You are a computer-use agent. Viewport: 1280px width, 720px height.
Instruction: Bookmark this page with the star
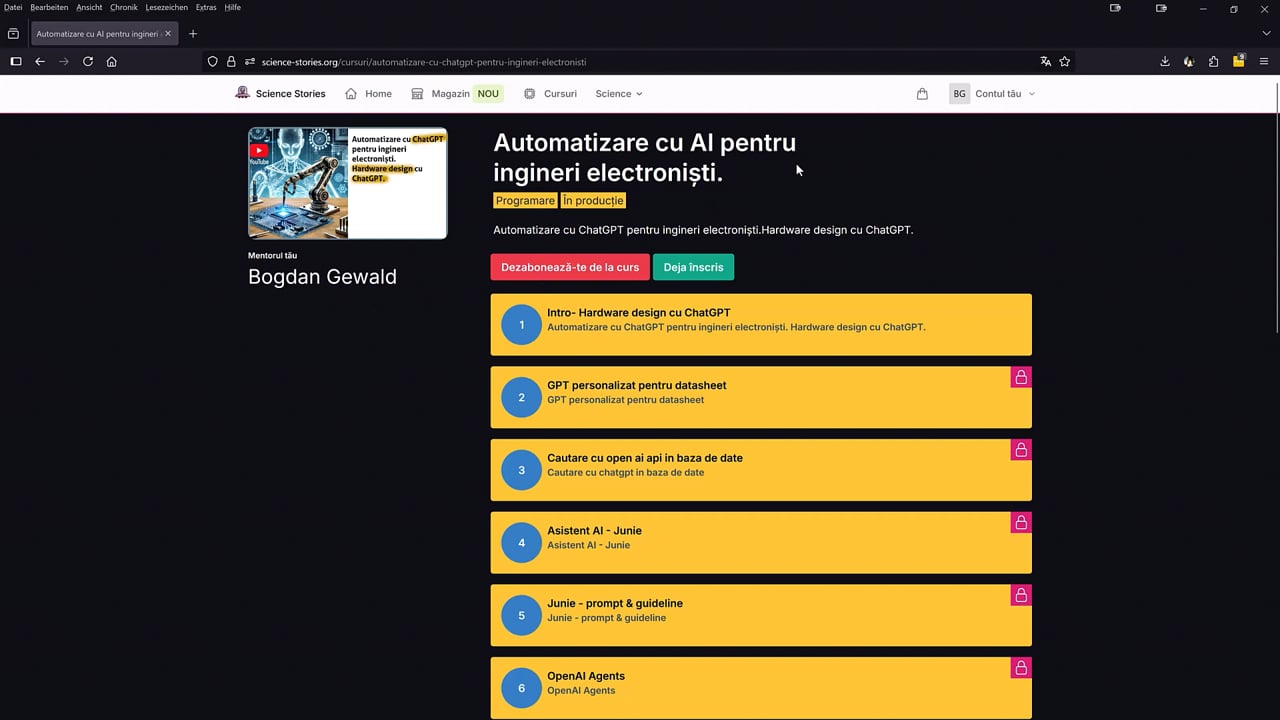(1065, 62)
